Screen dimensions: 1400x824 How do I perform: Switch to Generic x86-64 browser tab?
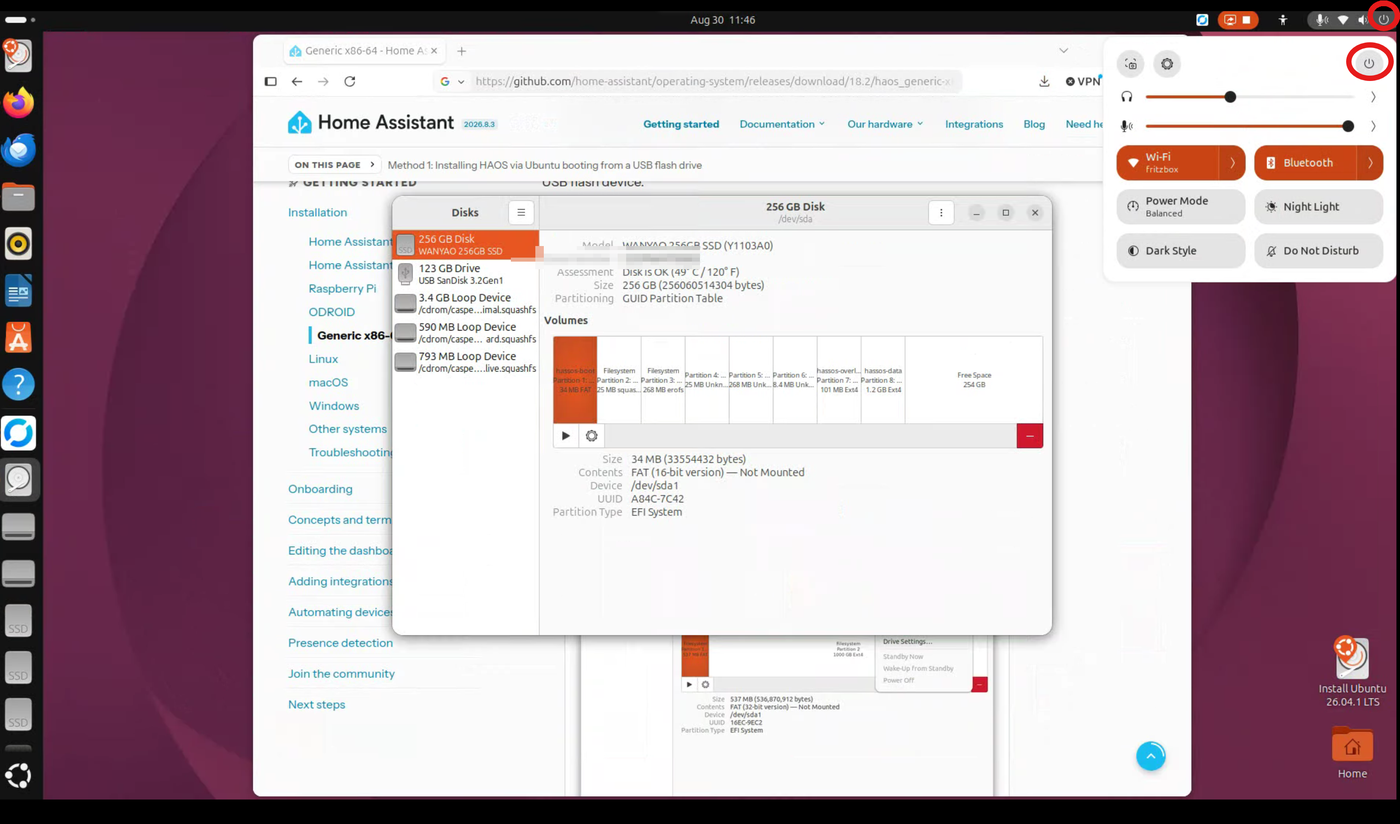[x=366, y=51]
